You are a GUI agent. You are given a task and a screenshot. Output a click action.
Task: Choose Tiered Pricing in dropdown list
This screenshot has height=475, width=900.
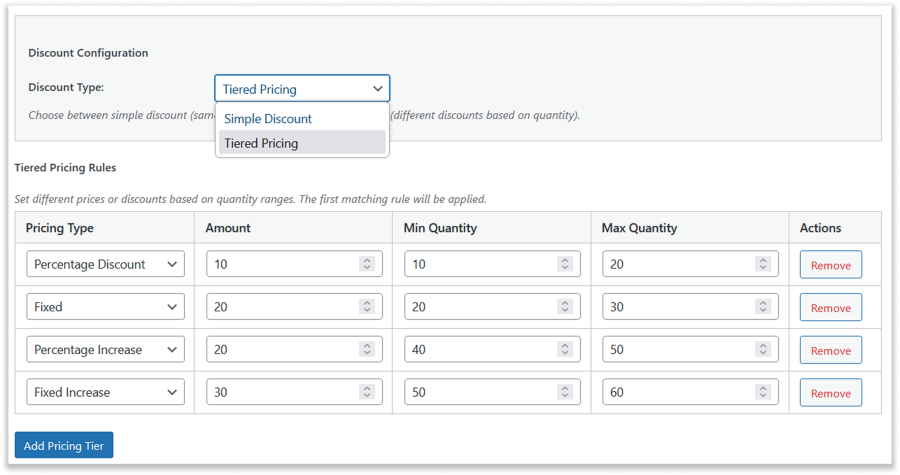coord(302,143)
